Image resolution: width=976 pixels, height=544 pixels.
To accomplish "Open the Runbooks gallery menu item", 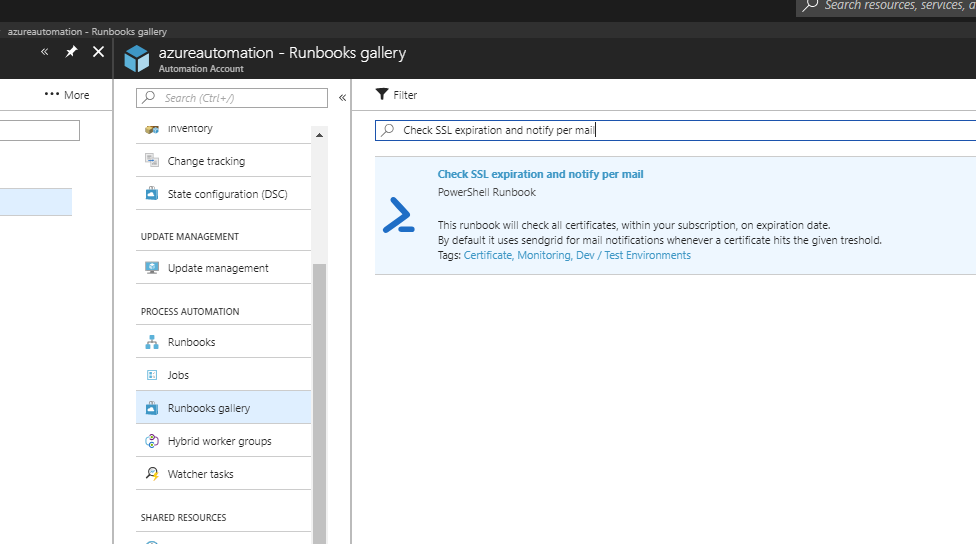I will click(x=209, y=408).
